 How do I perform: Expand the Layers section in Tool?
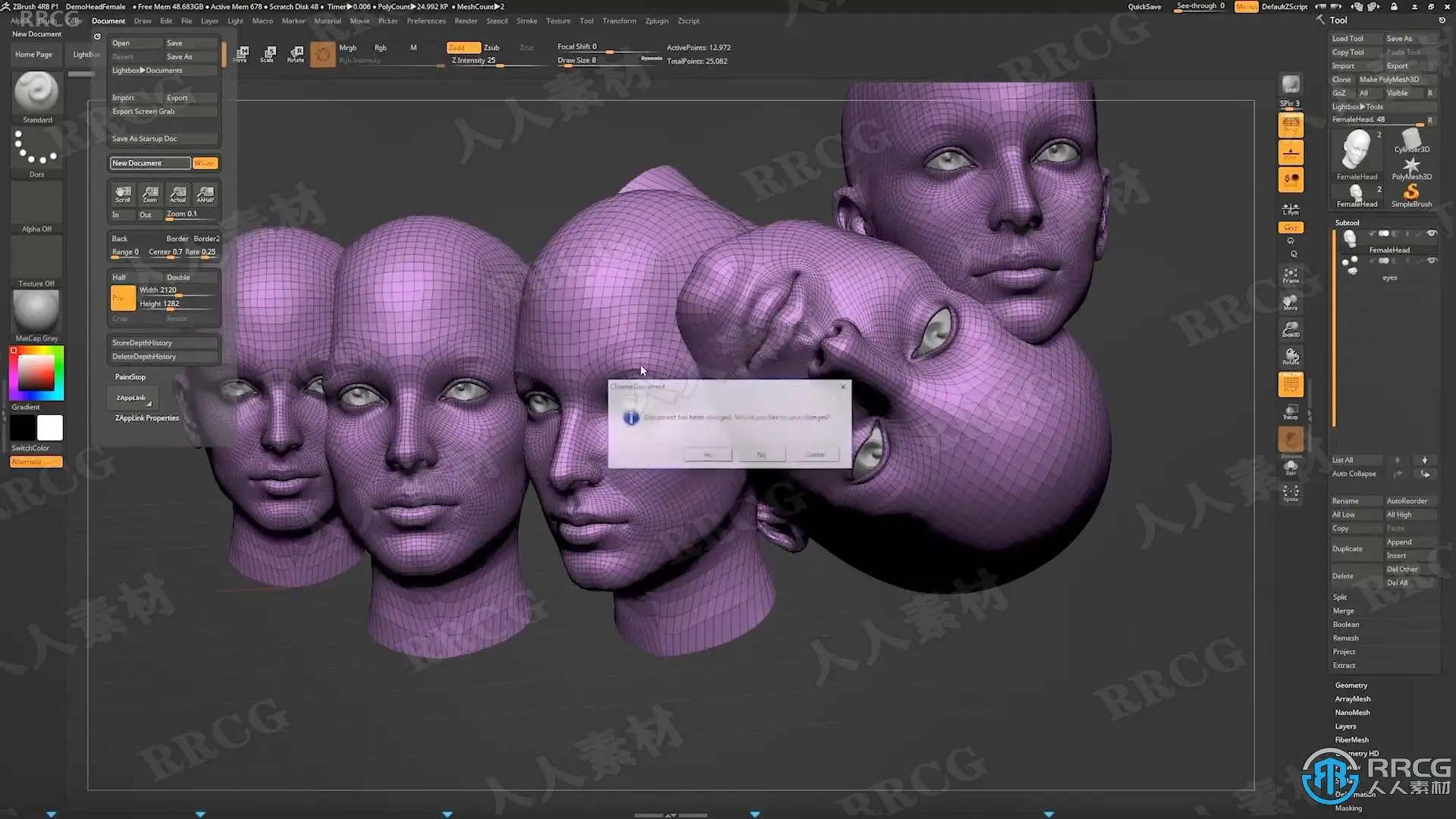pos(1345,726)
